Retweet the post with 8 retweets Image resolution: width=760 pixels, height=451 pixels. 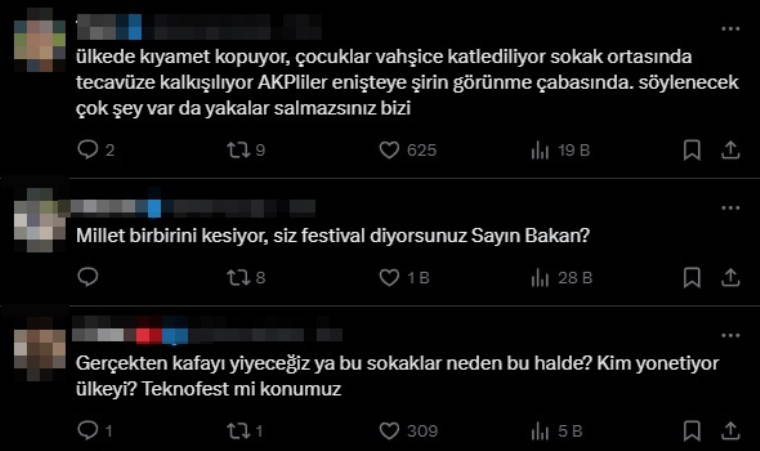pos(238,277)
